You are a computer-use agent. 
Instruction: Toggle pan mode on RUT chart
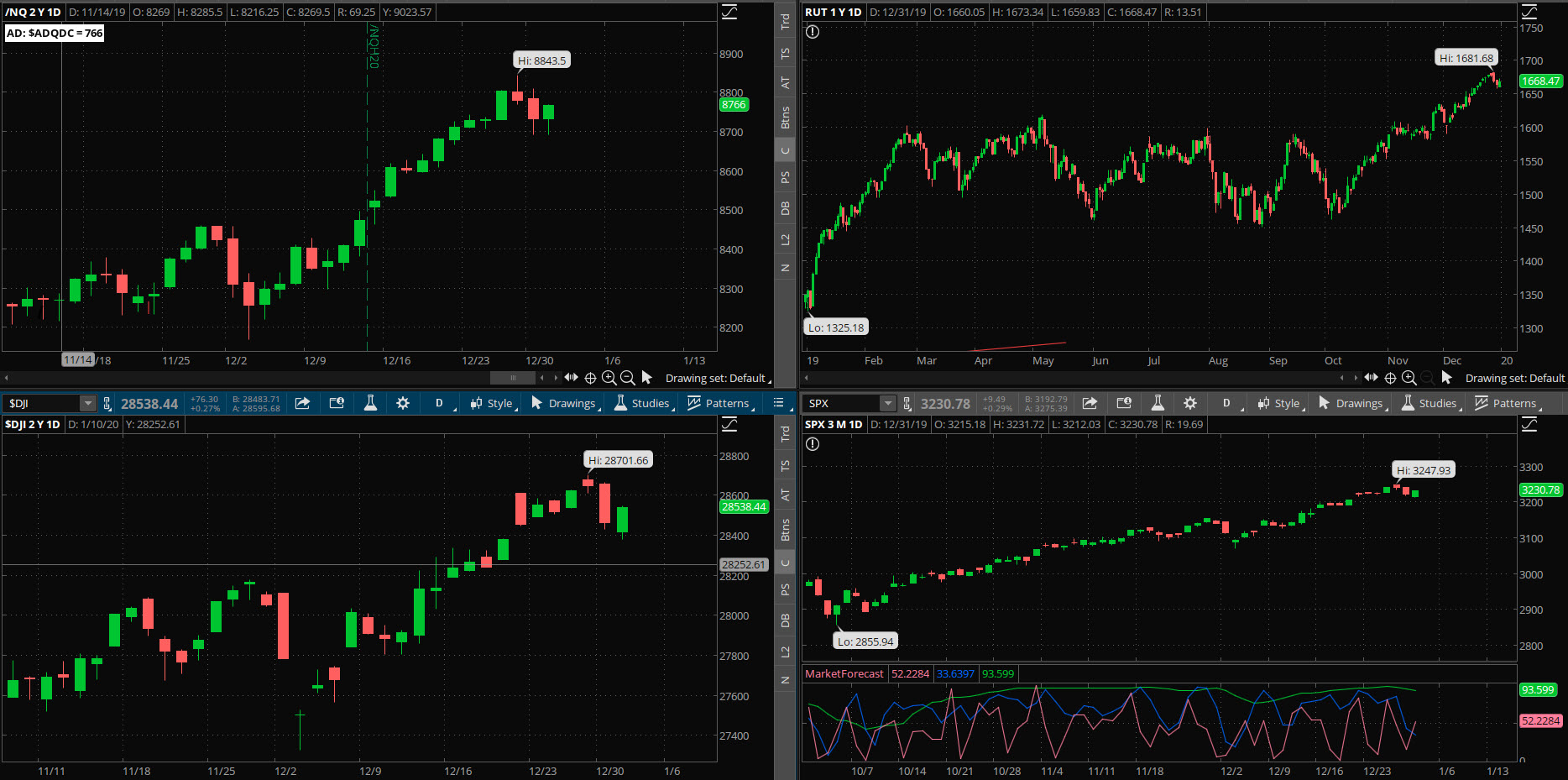tap(1372, 378)
